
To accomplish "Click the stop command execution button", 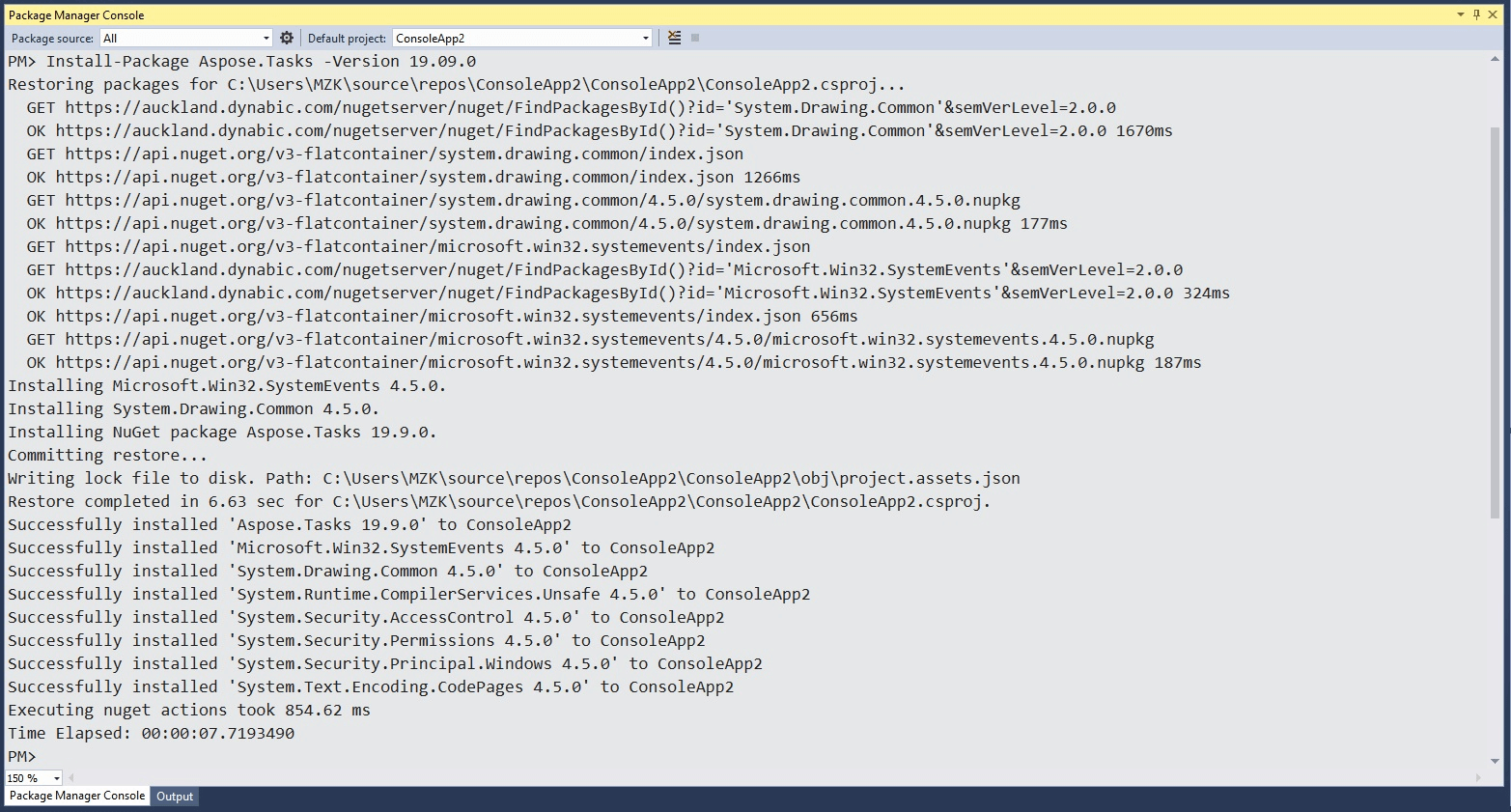I will (x=695, y=38).
